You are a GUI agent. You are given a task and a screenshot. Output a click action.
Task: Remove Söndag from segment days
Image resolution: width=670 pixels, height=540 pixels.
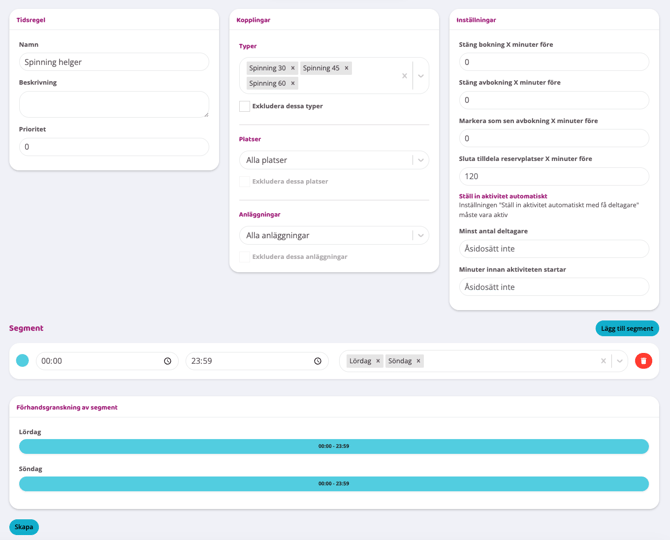[418, 361]
